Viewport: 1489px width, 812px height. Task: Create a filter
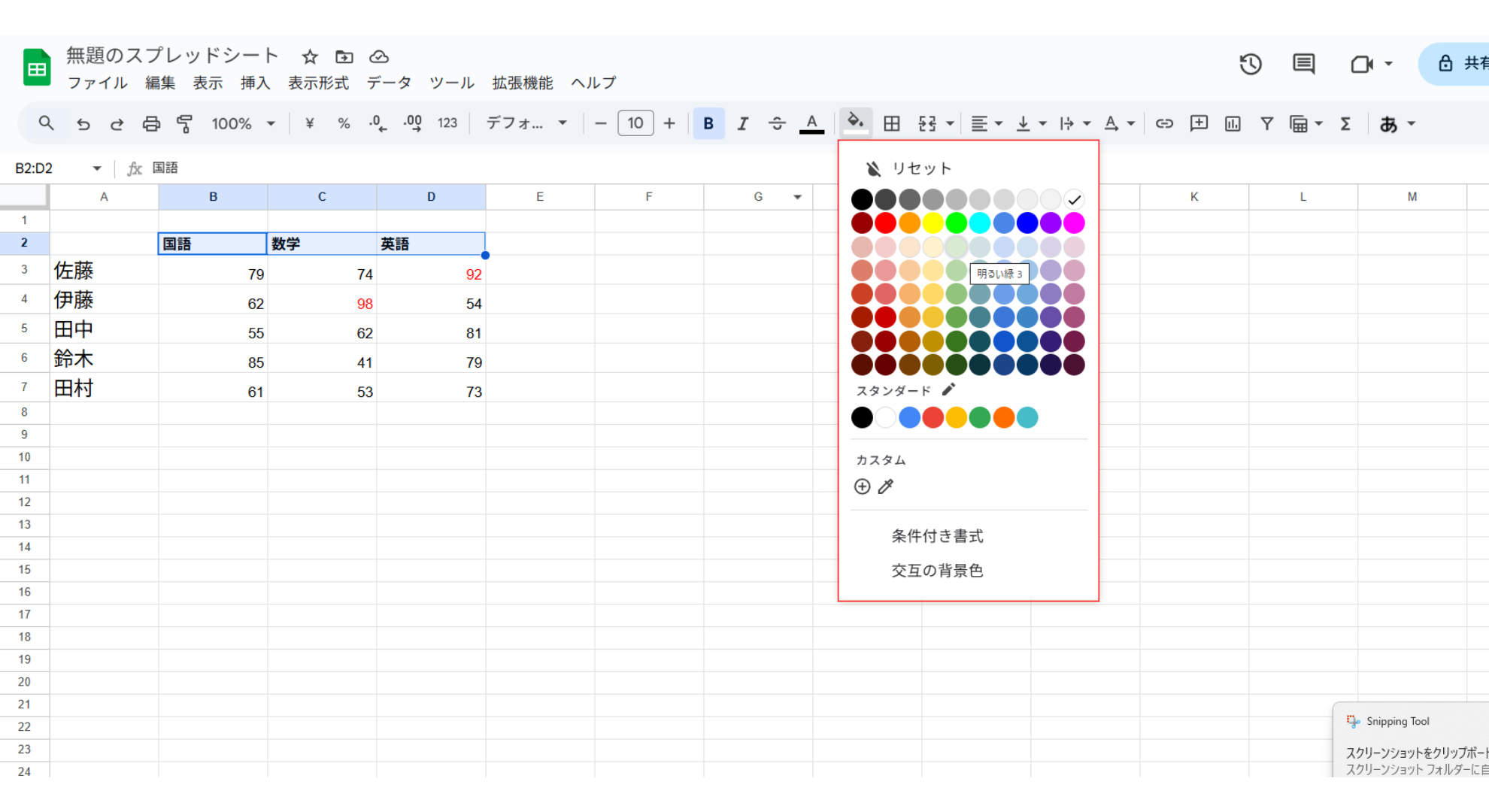(x=1267, y=124)
